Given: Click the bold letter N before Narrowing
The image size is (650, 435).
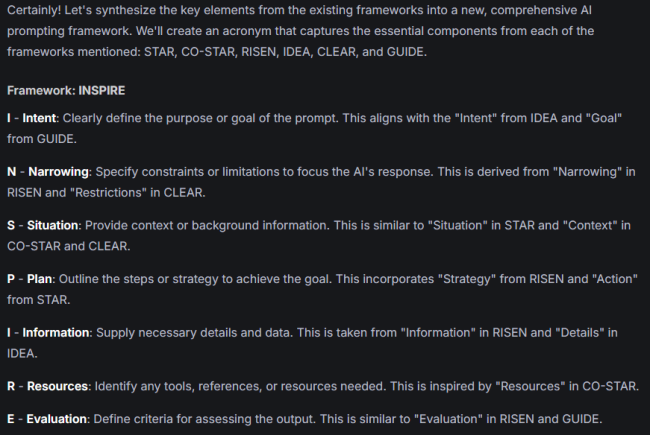Looking at the screenshot, I should tap(12, 172).
